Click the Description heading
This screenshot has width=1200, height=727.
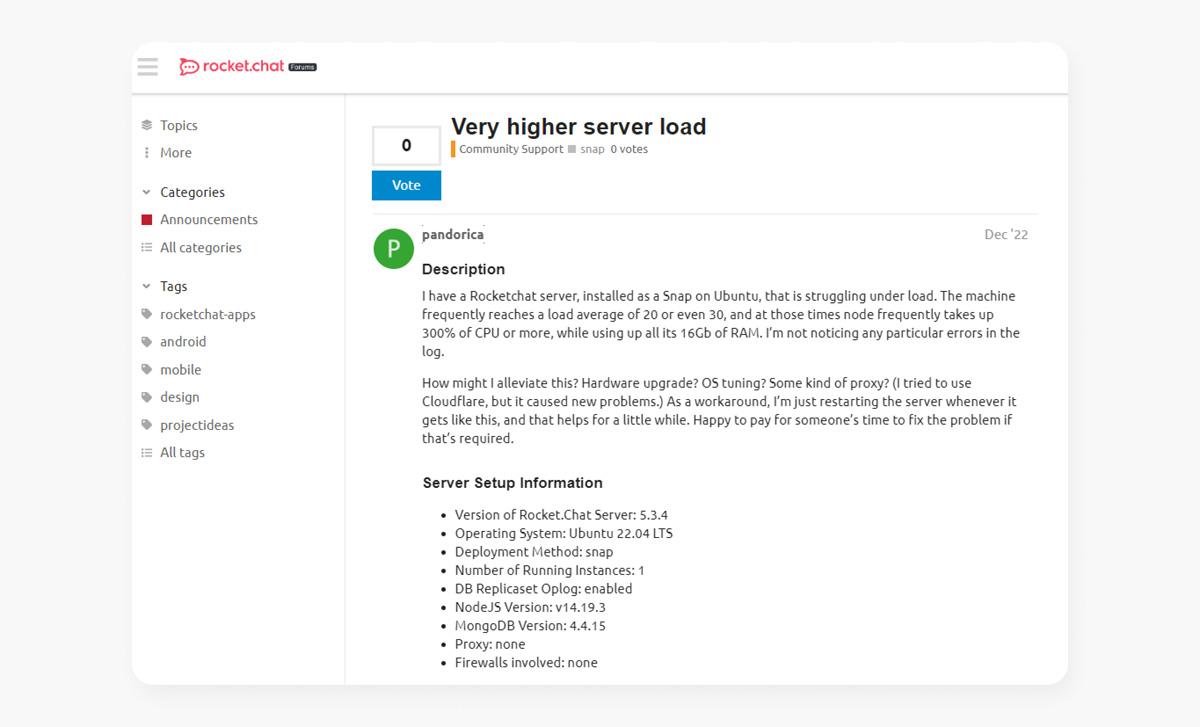pyautogui.click(x=463, y=269)
